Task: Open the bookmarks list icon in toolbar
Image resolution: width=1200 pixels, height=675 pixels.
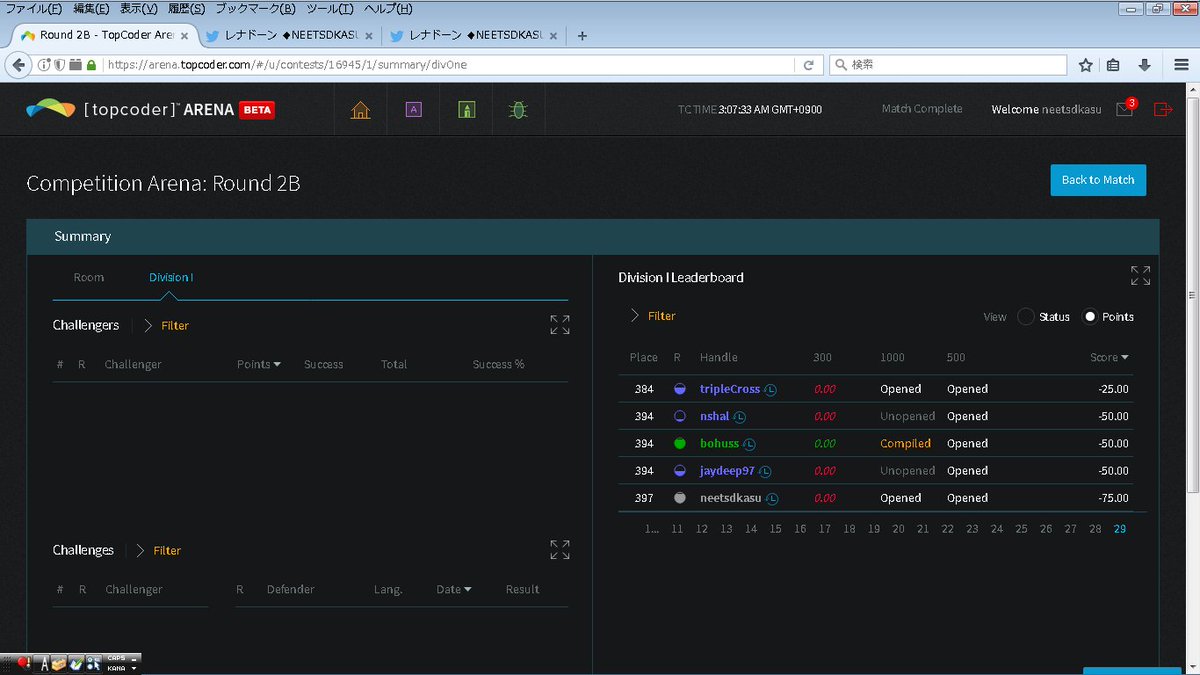Action: pyautogui.click(x=1113, y=65)
